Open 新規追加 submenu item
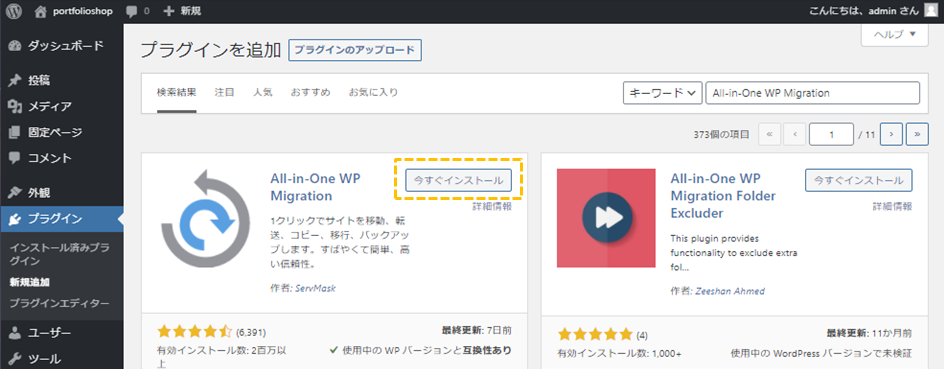This screenshot has width=944, height=369. tap(30, 282)
